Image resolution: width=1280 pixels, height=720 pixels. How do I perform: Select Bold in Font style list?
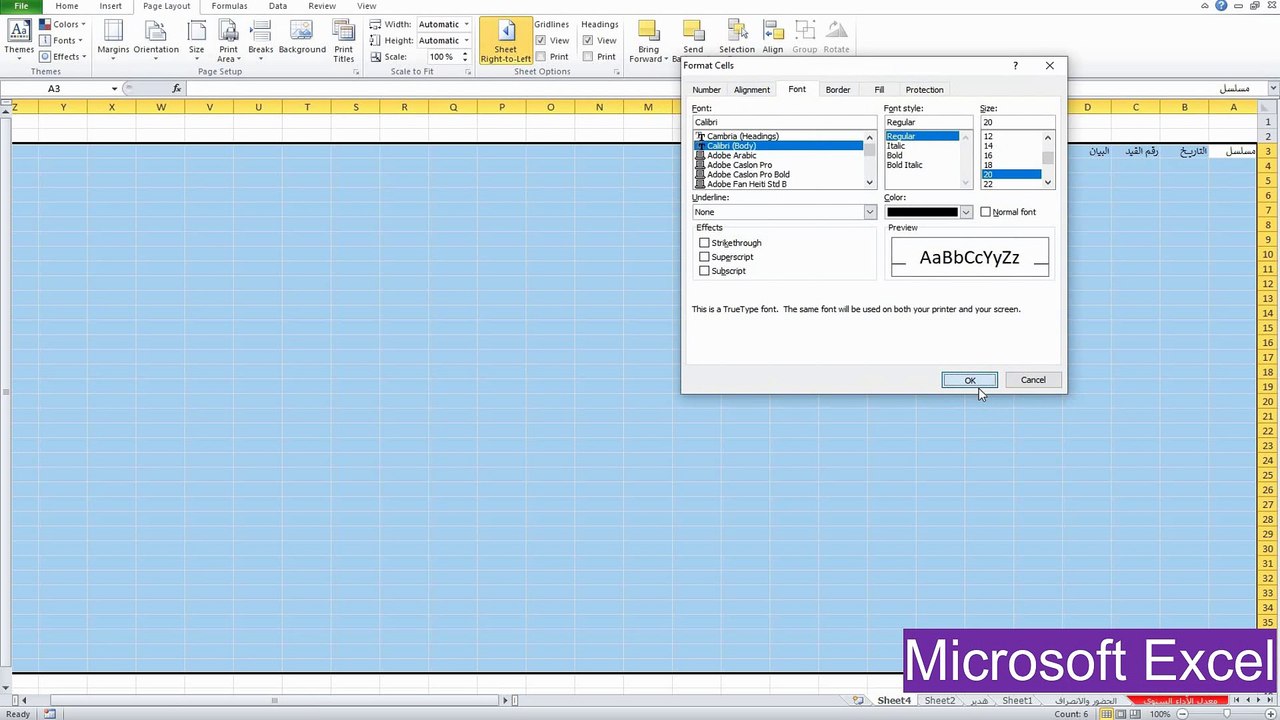[x=894, y=155]
